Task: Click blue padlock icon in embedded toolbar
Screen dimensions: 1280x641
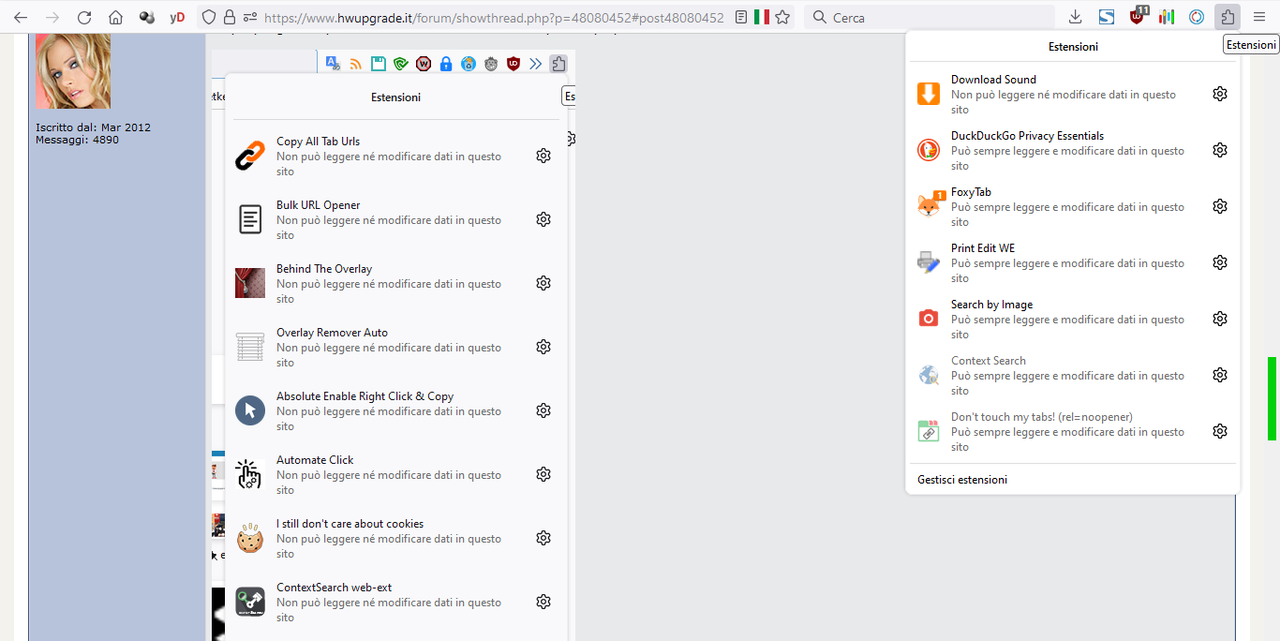Action: (x=446, y=64)
